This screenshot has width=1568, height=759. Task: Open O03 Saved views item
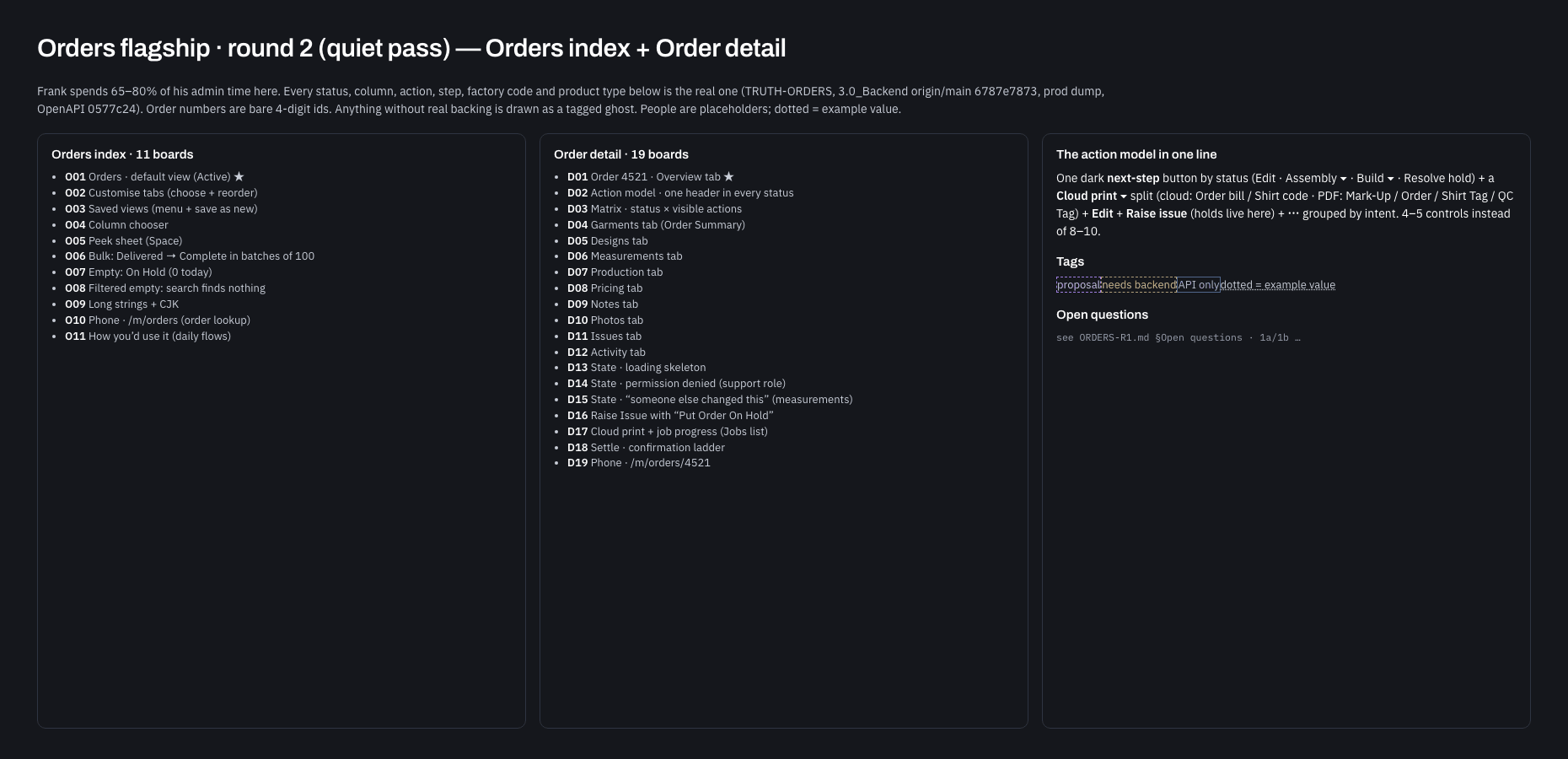(x=161, y=209)
